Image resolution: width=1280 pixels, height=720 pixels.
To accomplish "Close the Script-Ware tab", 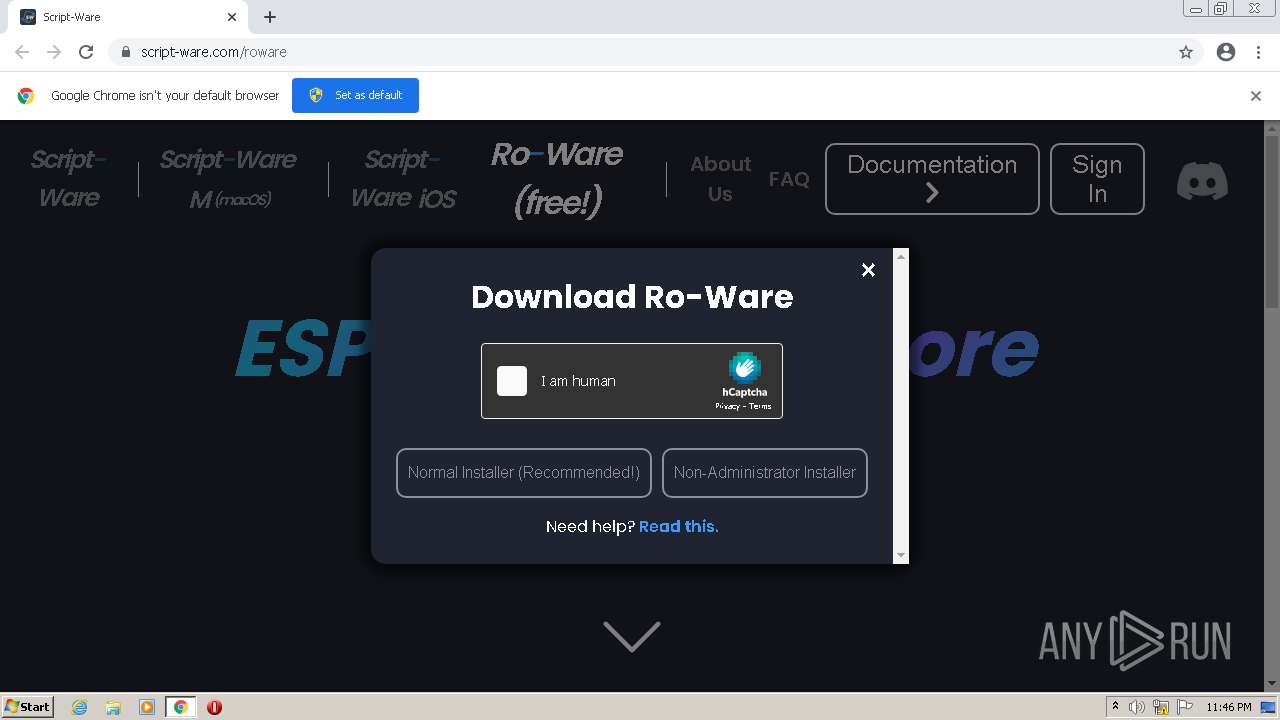I will click(x=232, y=17).
